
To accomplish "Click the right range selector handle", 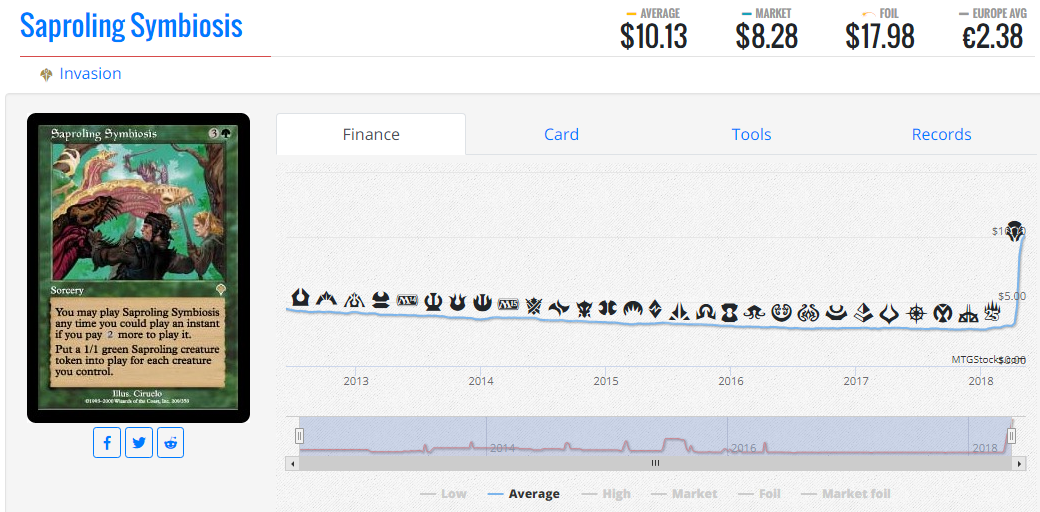I will coord(1011,436).
